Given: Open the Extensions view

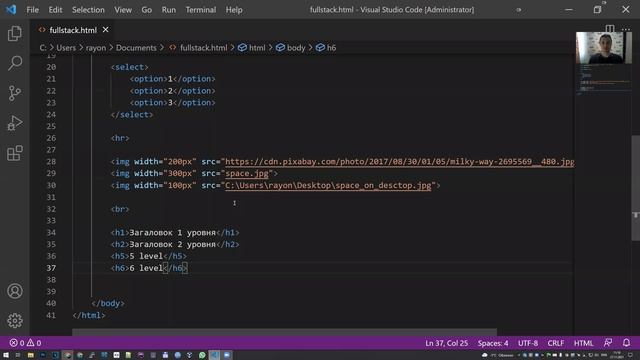Looking at the screenshot, I should point(15,153).
